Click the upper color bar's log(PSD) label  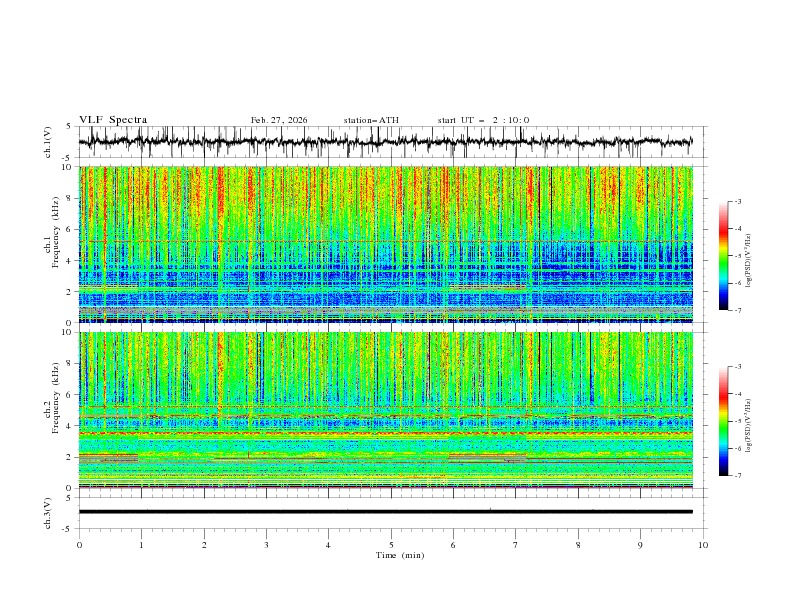[x=748, y=261]
